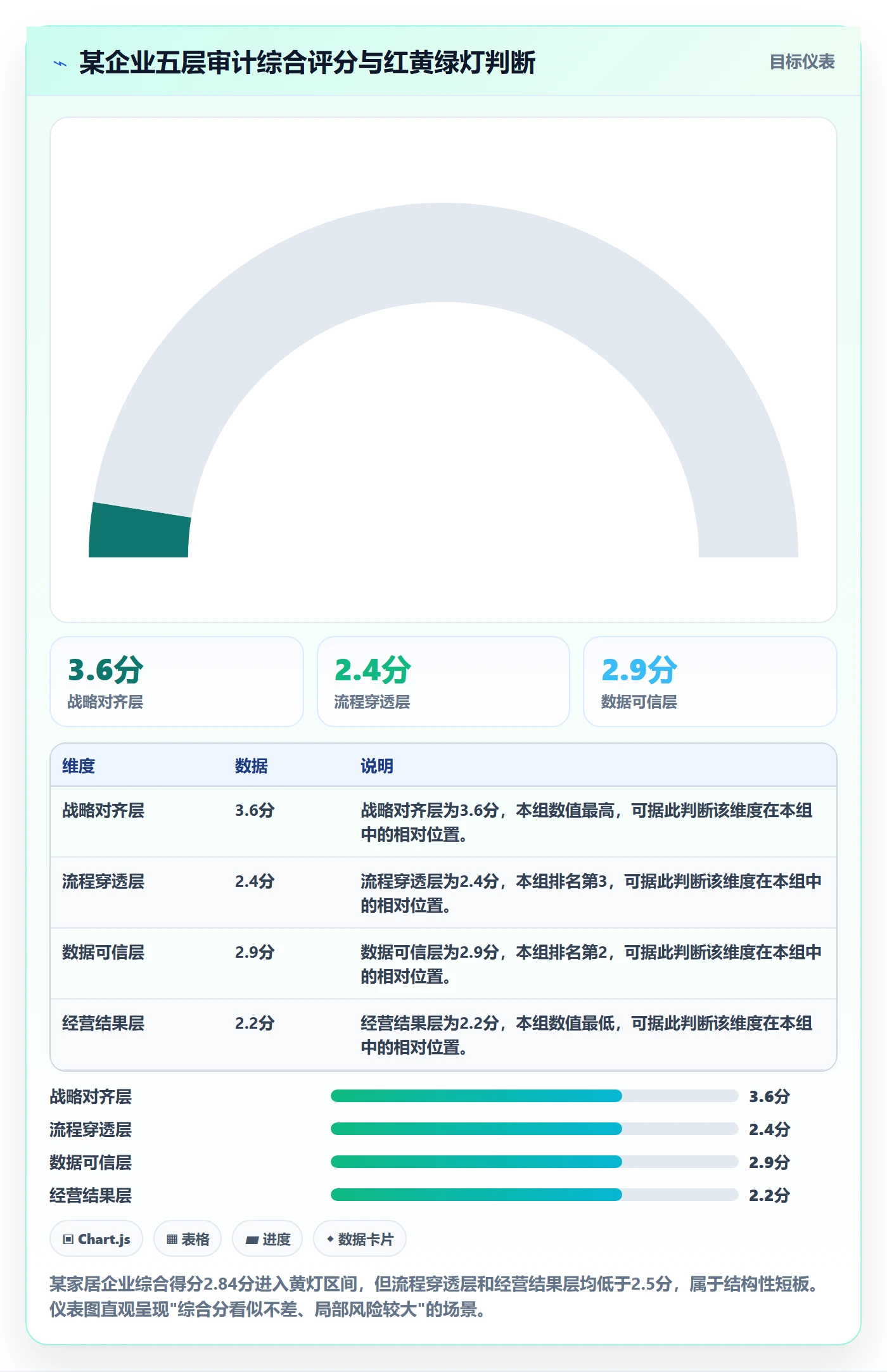Click the 目标仪表 label in header

tap(801, 62)
